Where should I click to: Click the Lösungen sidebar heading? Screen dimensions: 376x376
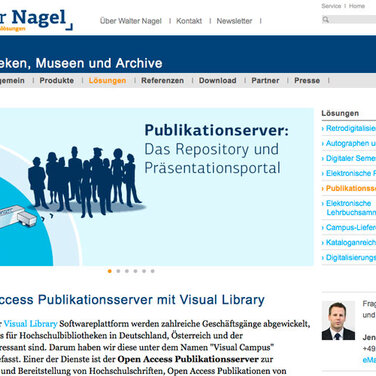click(340, 113)
